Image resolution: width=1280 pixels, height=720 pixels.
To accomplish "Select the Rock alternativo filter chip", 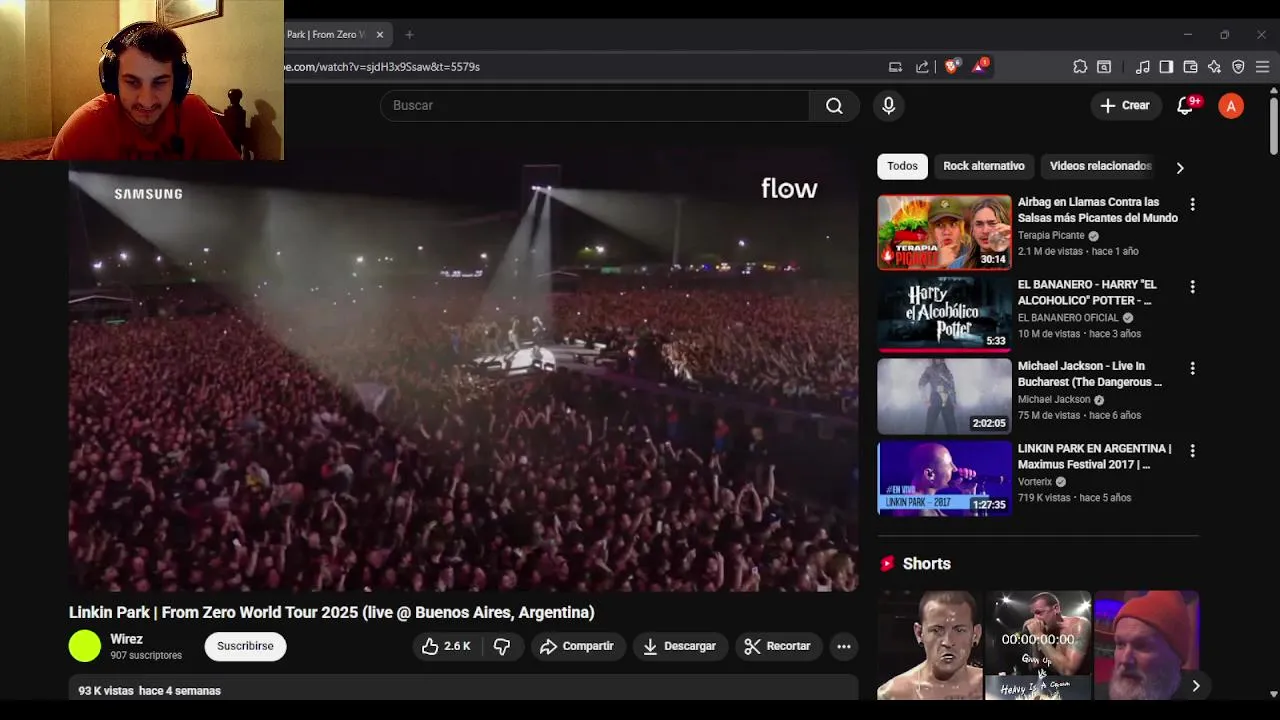I will (984, 166).
